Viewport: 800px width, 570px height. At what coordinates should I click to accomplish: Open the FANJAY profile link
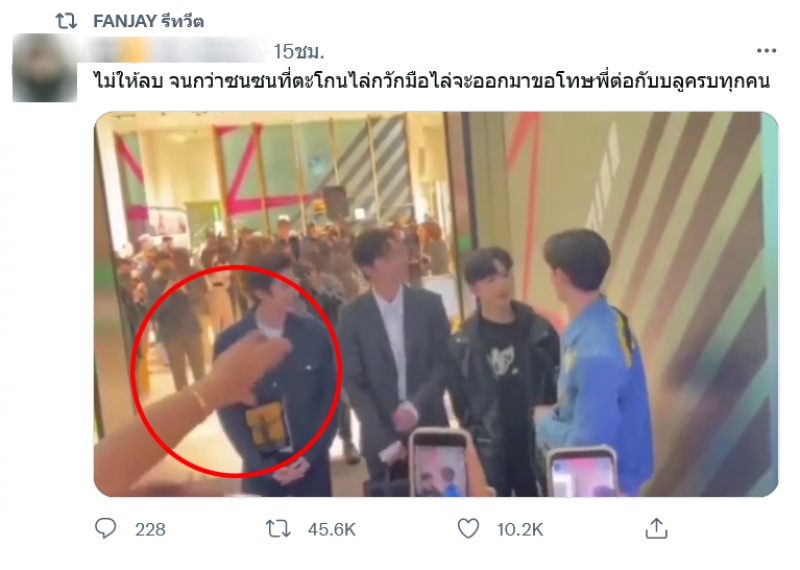124,21
